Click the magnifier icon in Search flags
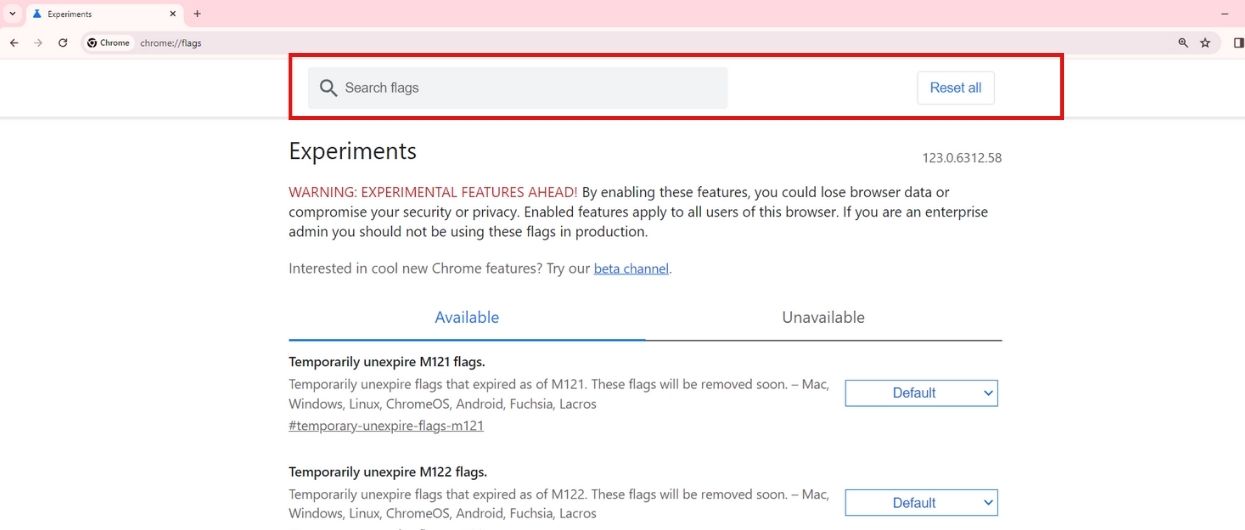1245x530 pixels. pyautogui.click(x=328, y=88)
